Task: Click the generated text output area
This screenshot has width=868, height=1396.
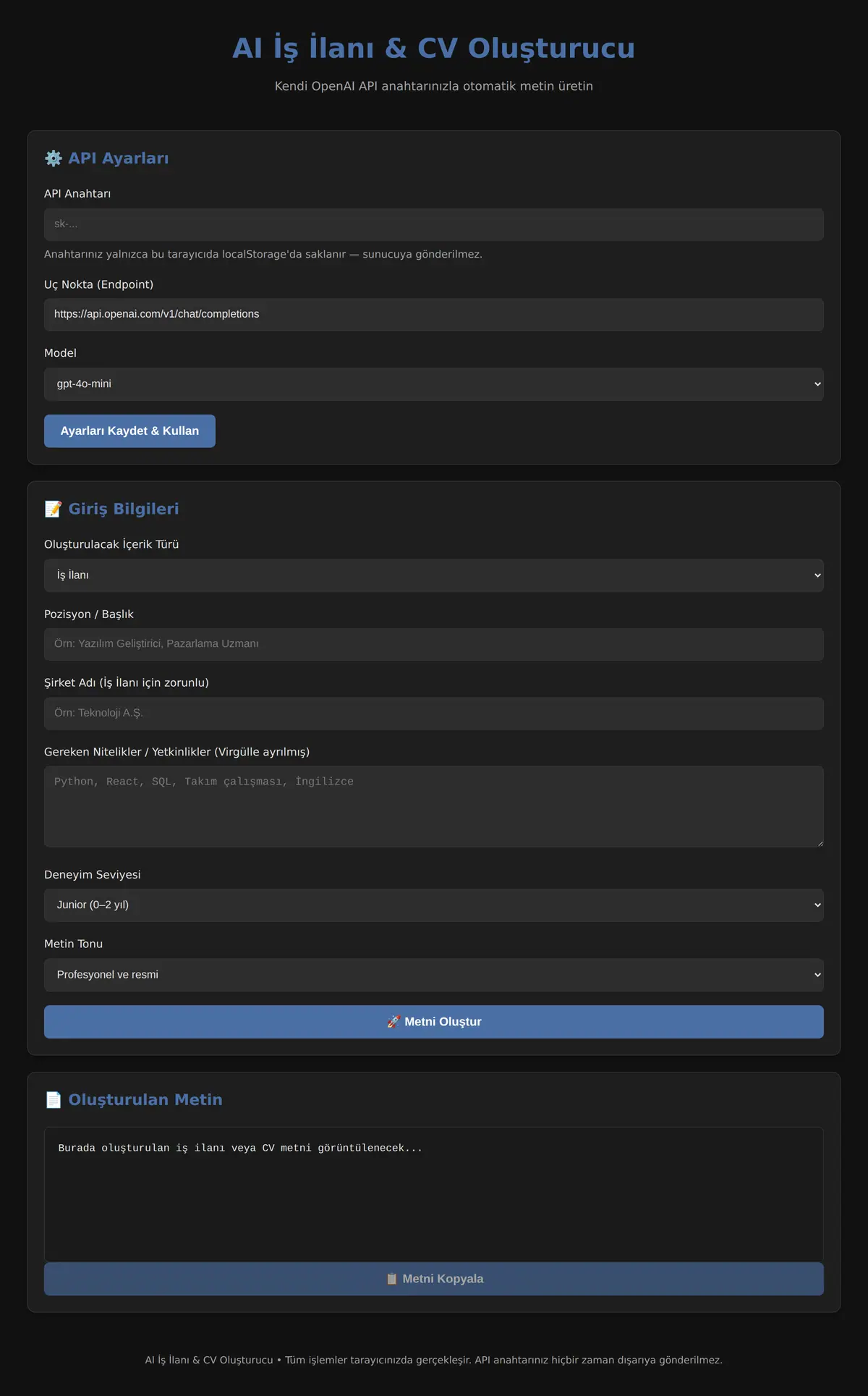Action: pos(434,1195)
